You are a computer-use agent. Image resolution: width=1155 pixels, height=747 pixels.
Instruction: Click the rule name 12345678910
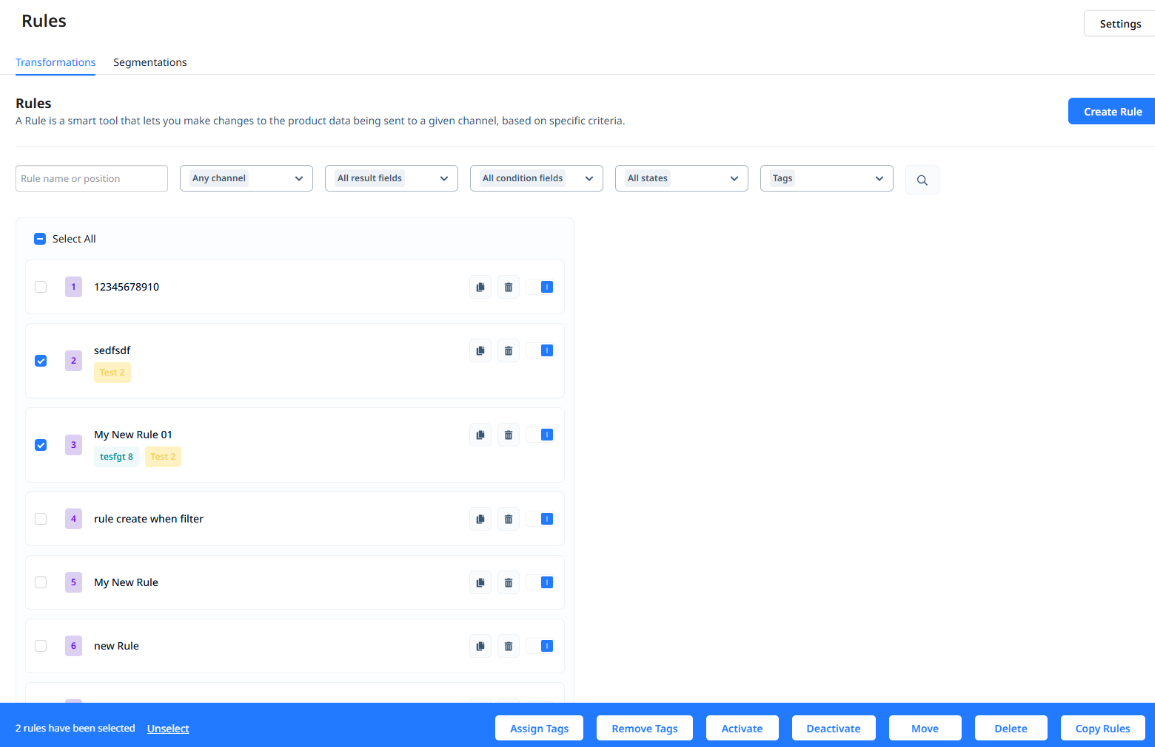point(126,287)
